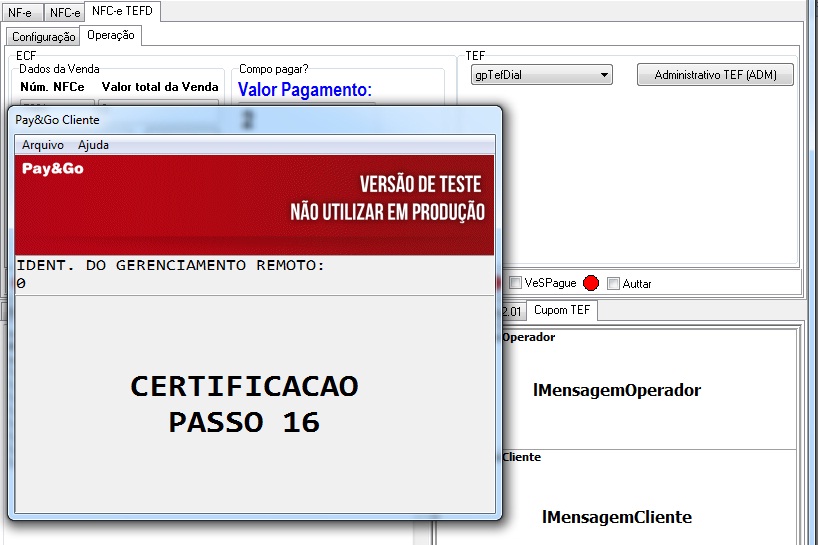Viewport: 818px width, 545px height.
Task: Switch to the NFC-e tab
Action: pyautogui.click(x=65, y=13)
